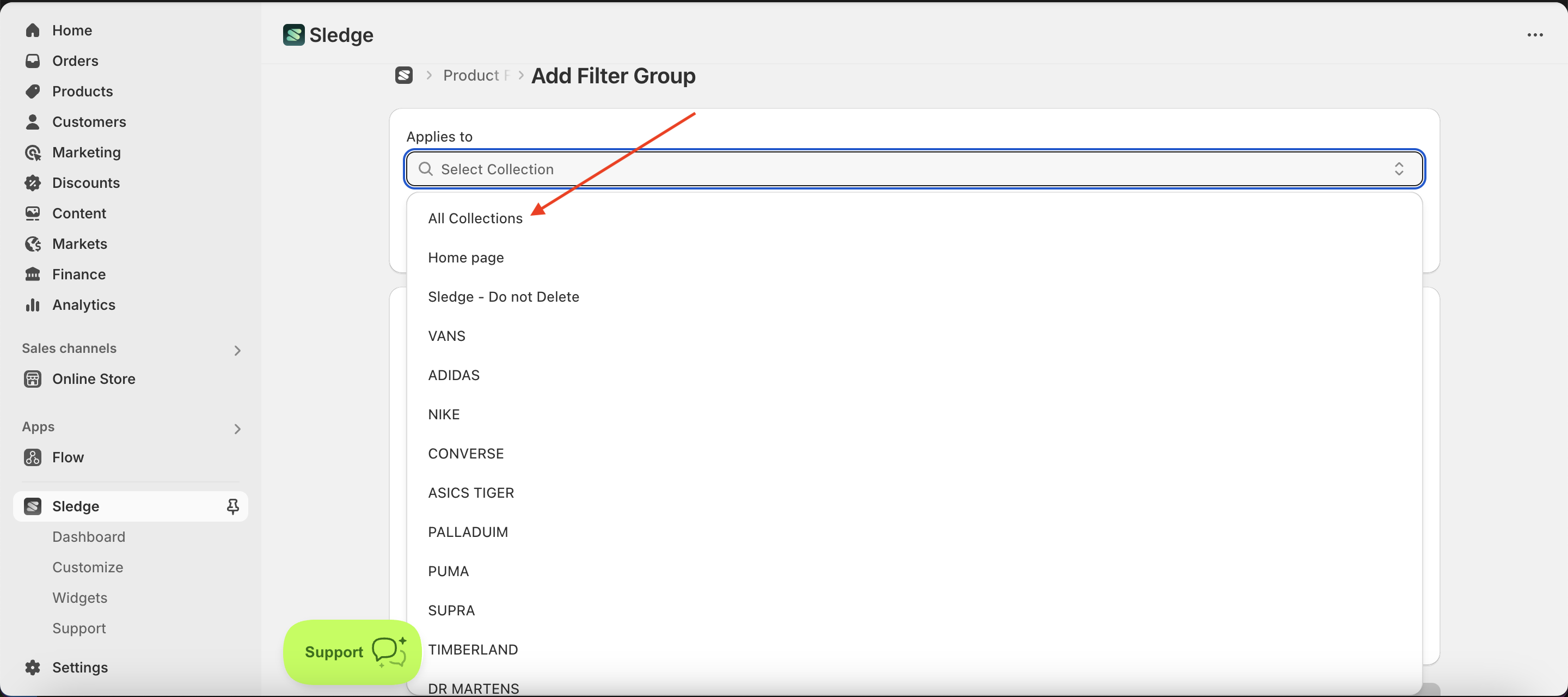Focus the Select Collection search field

[x=914, y=169]
